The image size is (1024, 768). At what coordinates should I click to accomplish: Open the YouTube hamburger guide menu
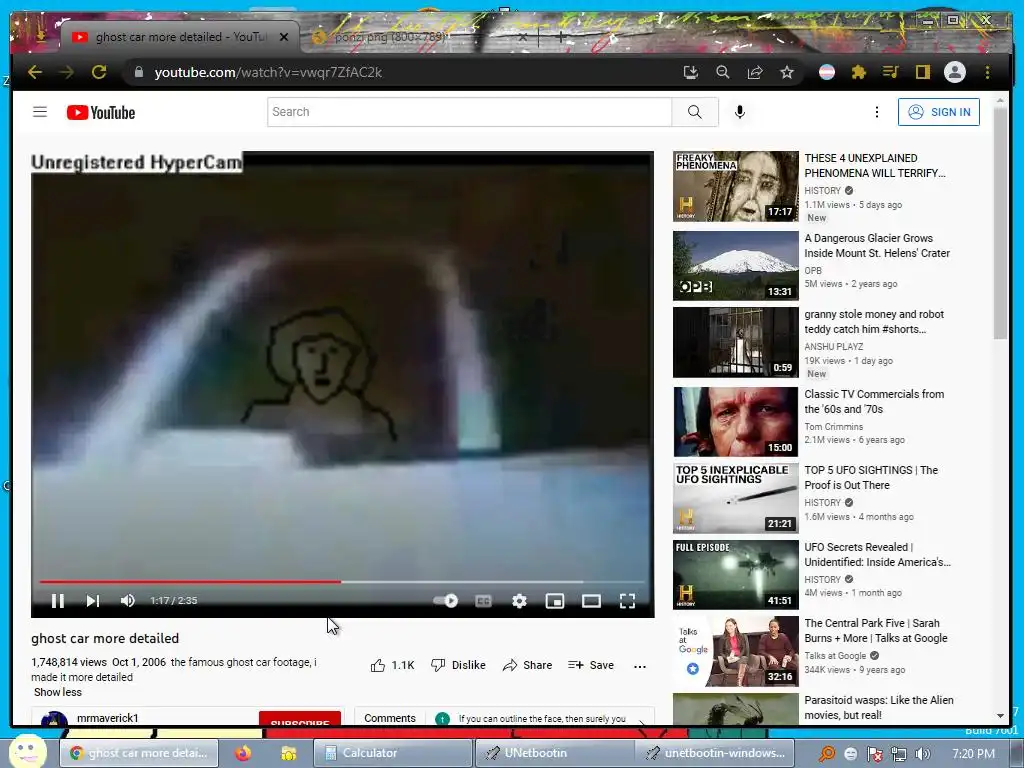pyautogui.click(x=40, y=112)
